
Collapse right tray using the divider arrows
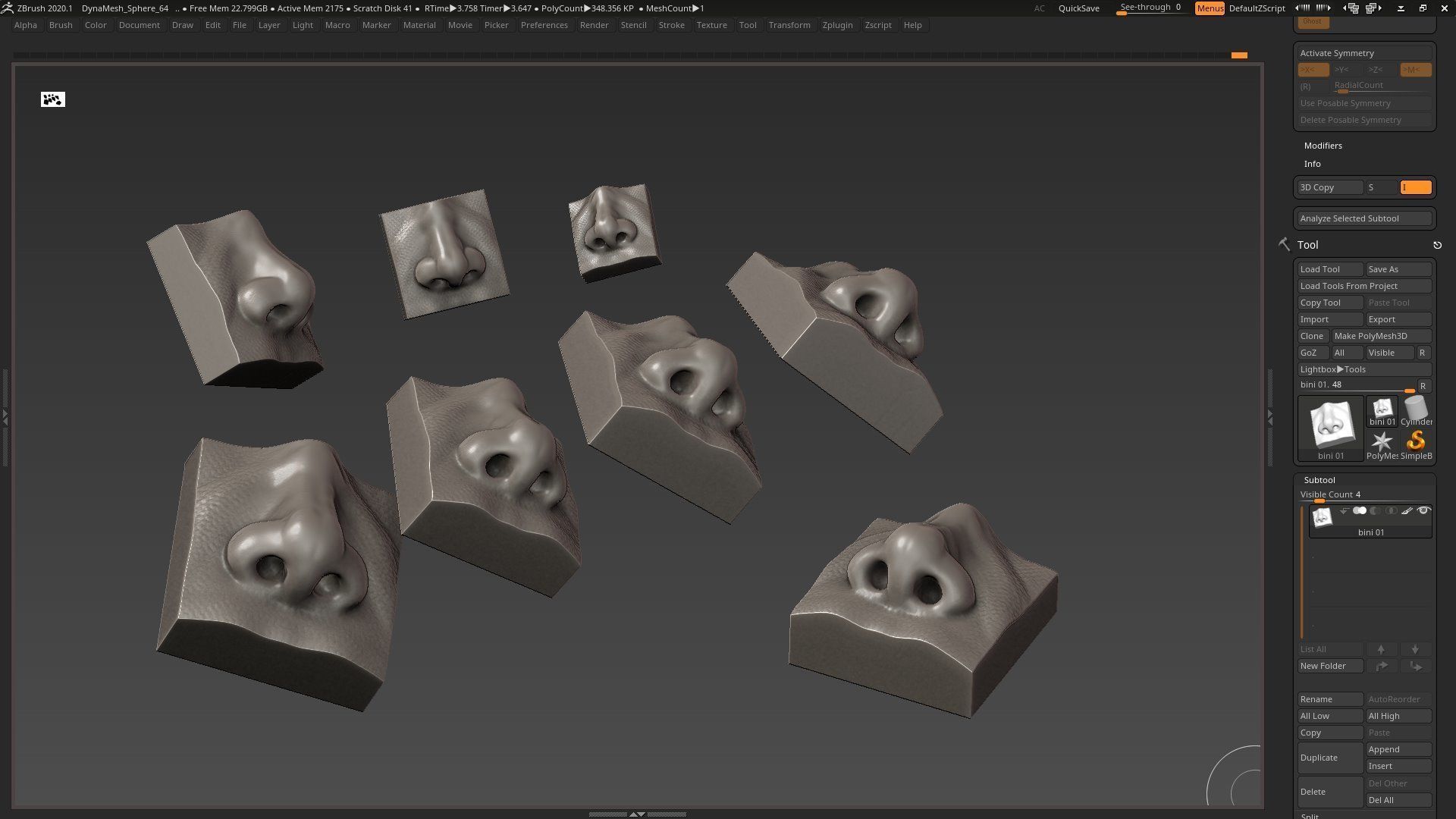[x=1270, y=418]
